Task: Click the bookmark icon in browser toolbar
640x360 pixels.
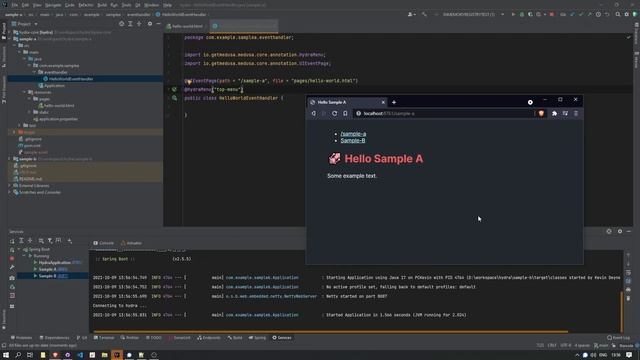Action: pyautogui.click(x=345, y=113)
